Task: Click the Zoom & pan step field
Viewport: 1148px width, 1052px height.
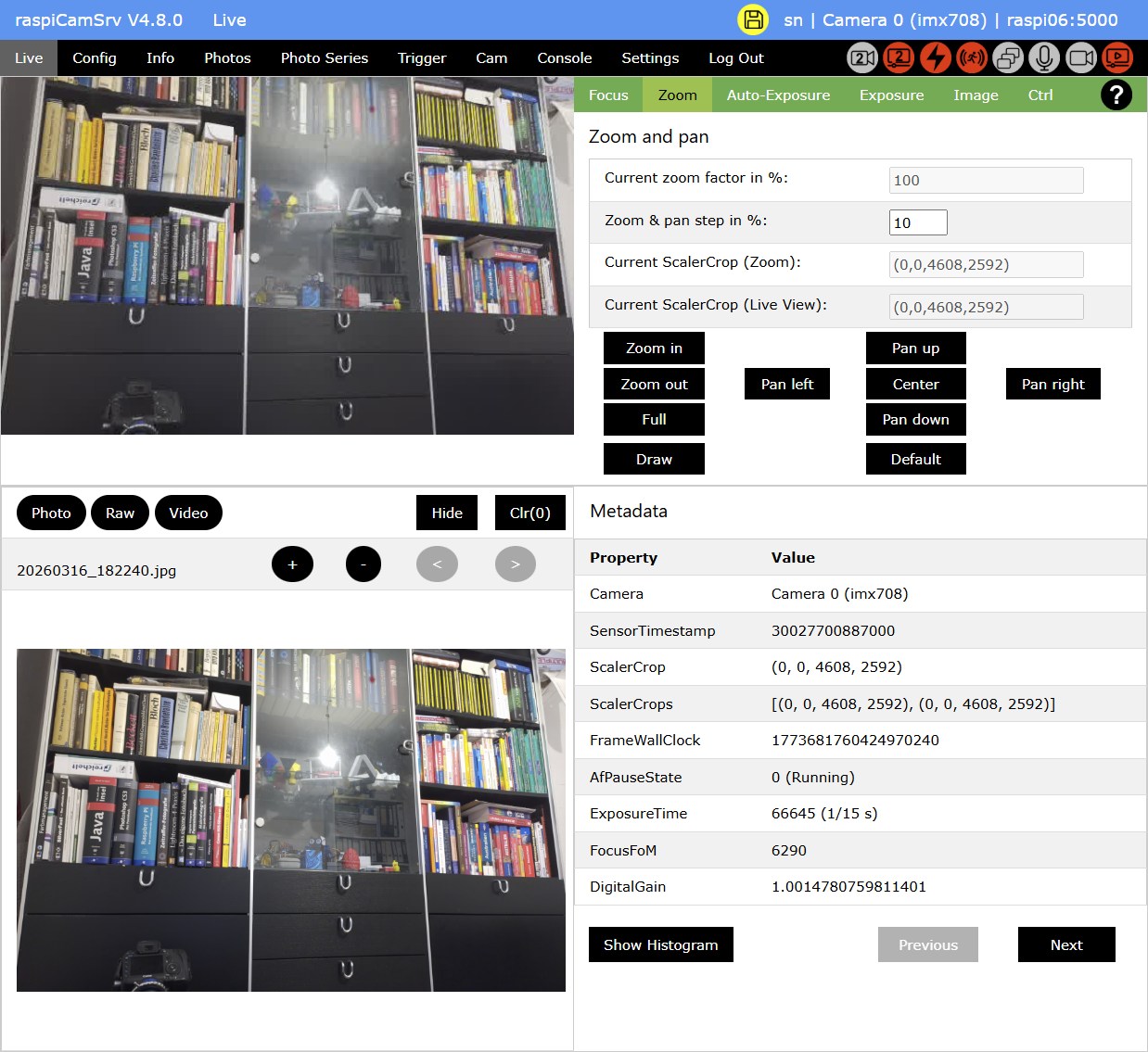Action: [x=917, y=222]
